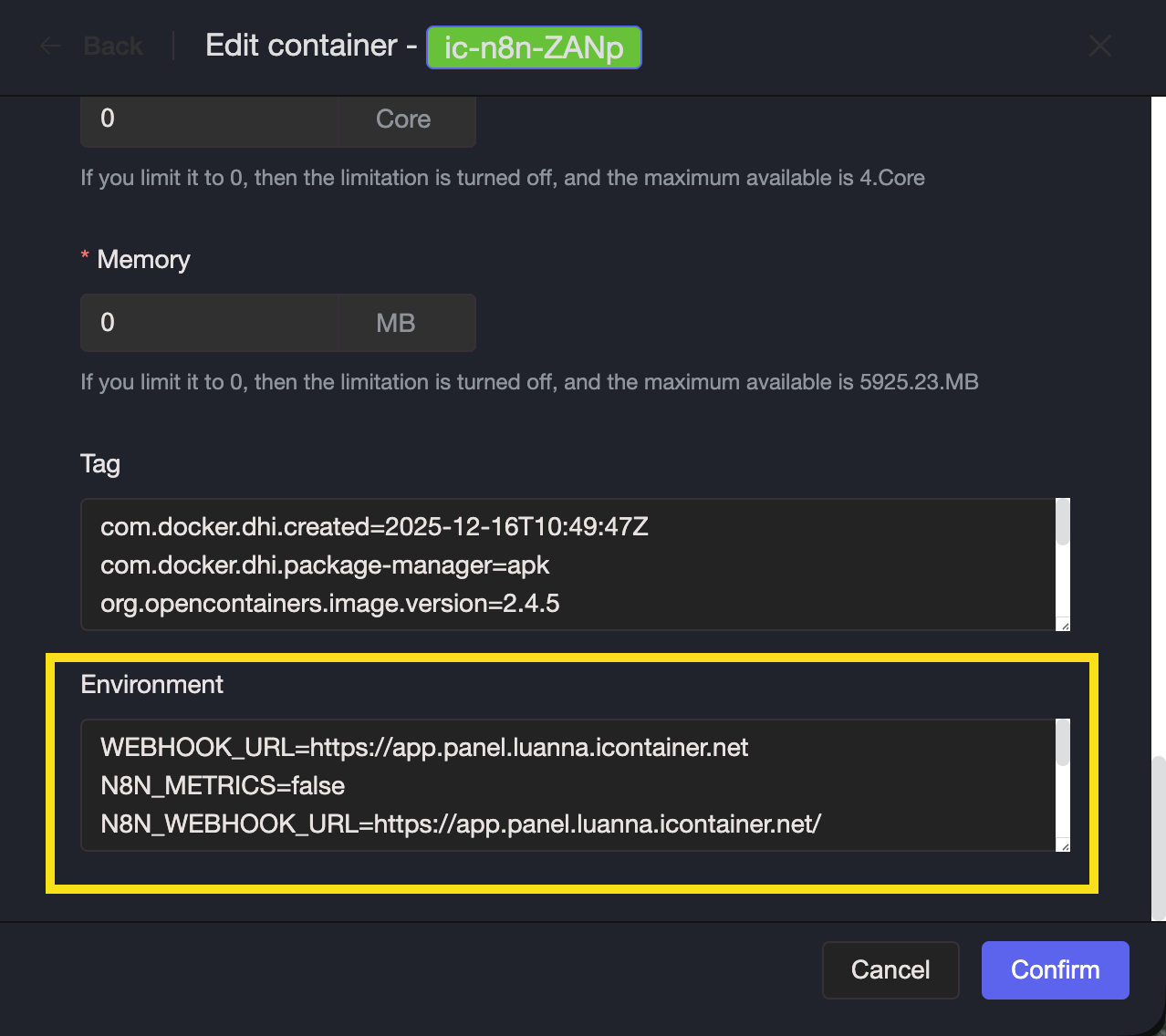Confirm the container changes
1166x1036 pixels.
1056,970
